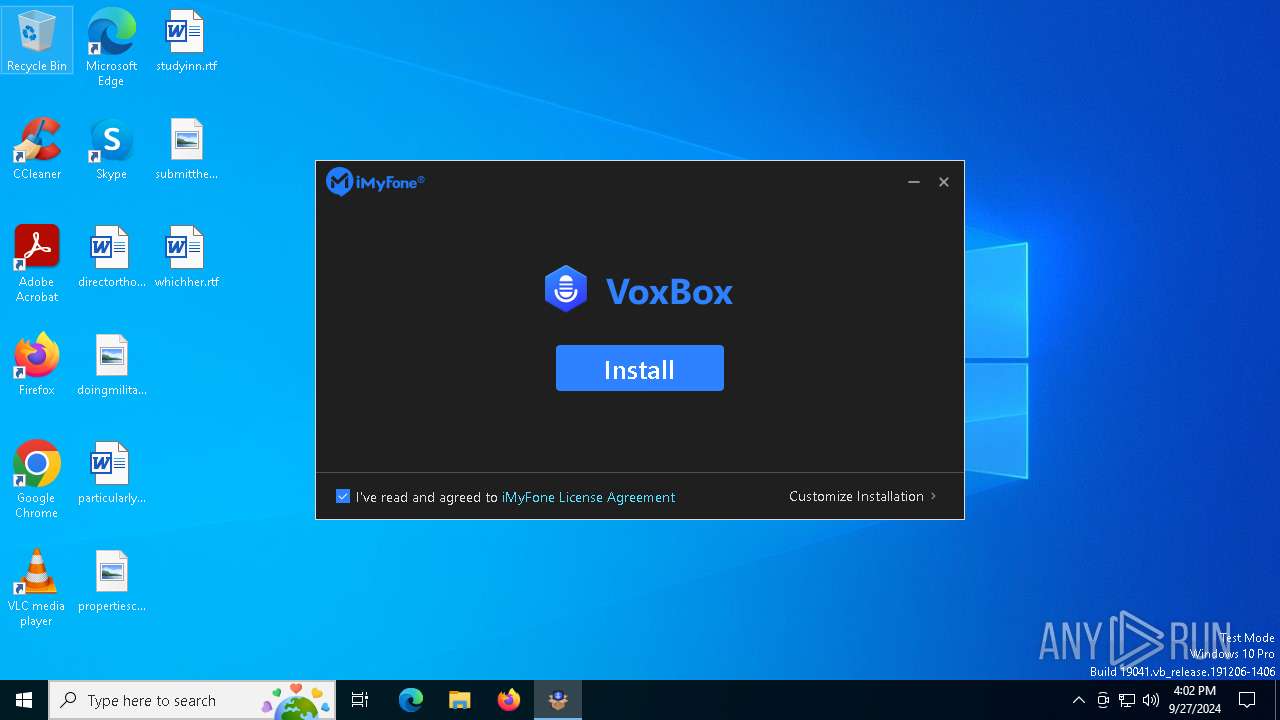
Task: Click the iMyFone logo in installer header
Action: click(x=375, y=182)
